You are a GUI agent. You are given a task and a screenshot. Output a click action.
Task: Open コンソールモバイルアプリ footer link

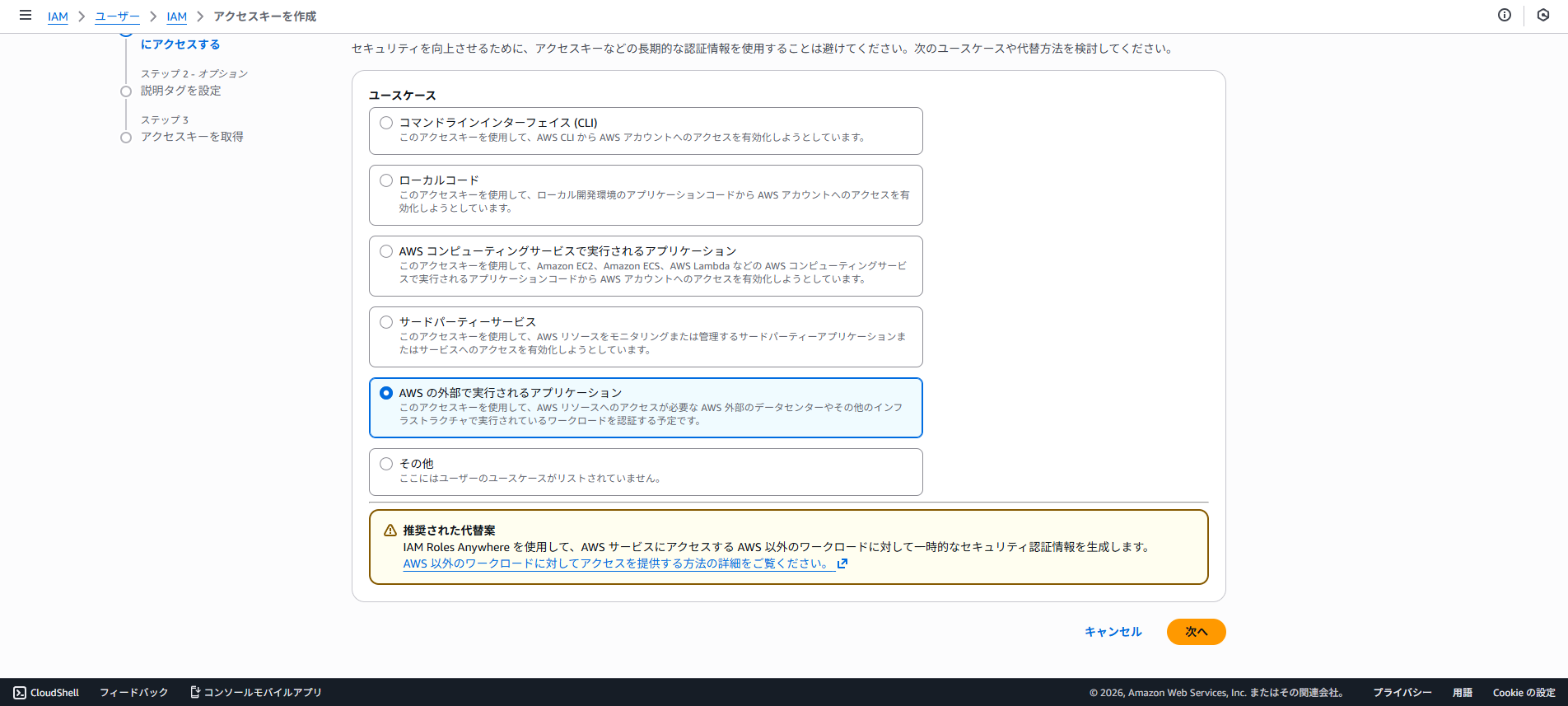(256, 693)
